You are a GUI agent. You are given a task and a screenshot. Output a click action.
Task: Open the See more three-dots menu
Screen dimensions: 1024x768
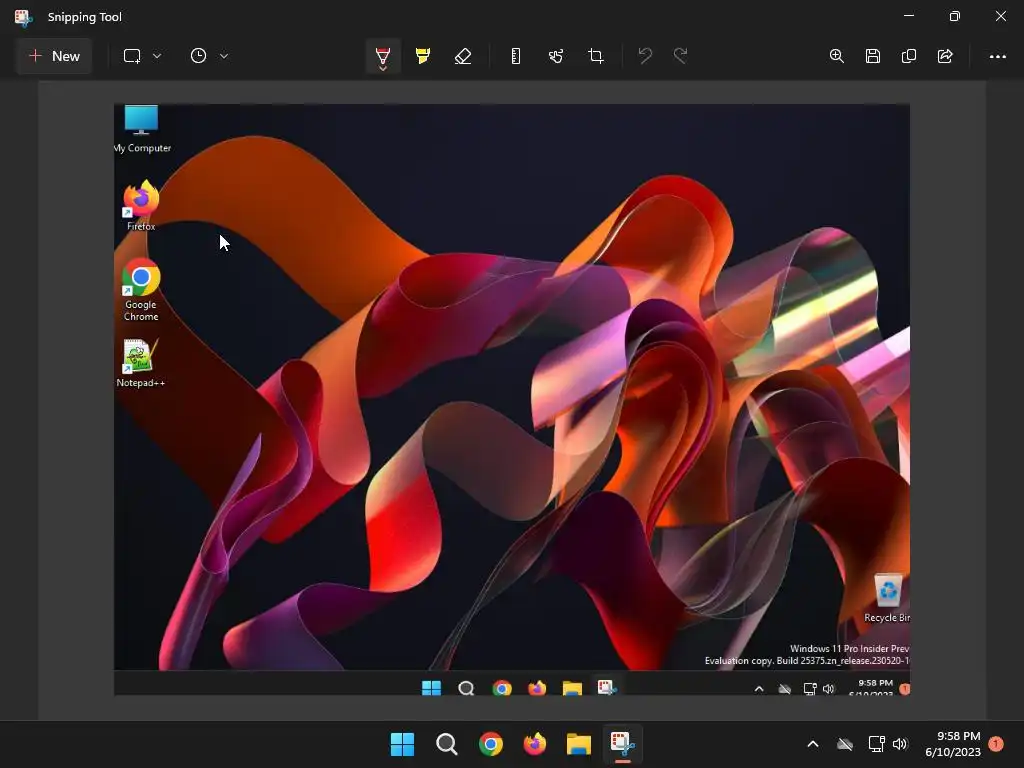tap(997, 57)
